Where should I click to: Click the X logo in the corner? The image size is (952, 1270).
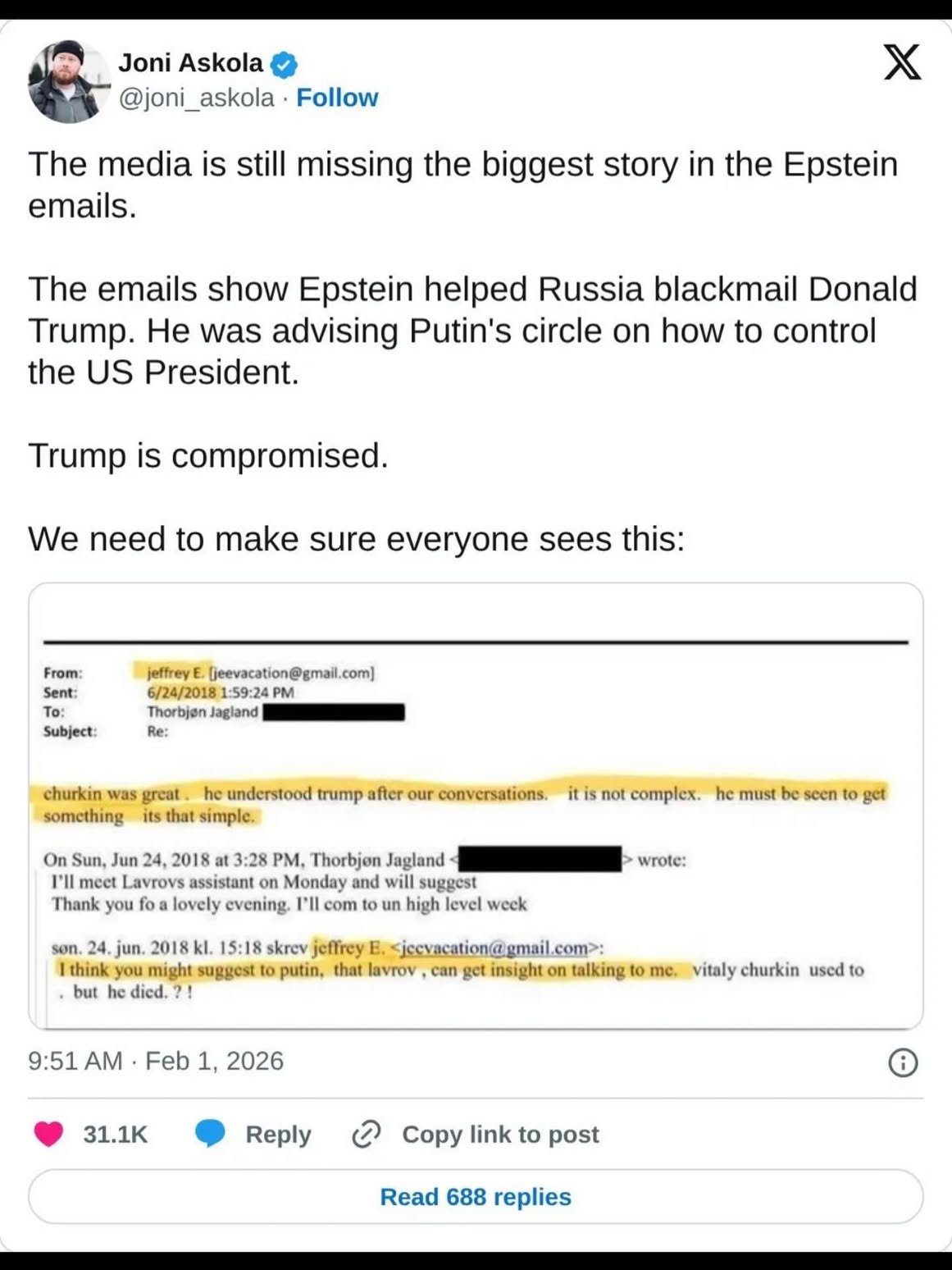coord(902,63)
